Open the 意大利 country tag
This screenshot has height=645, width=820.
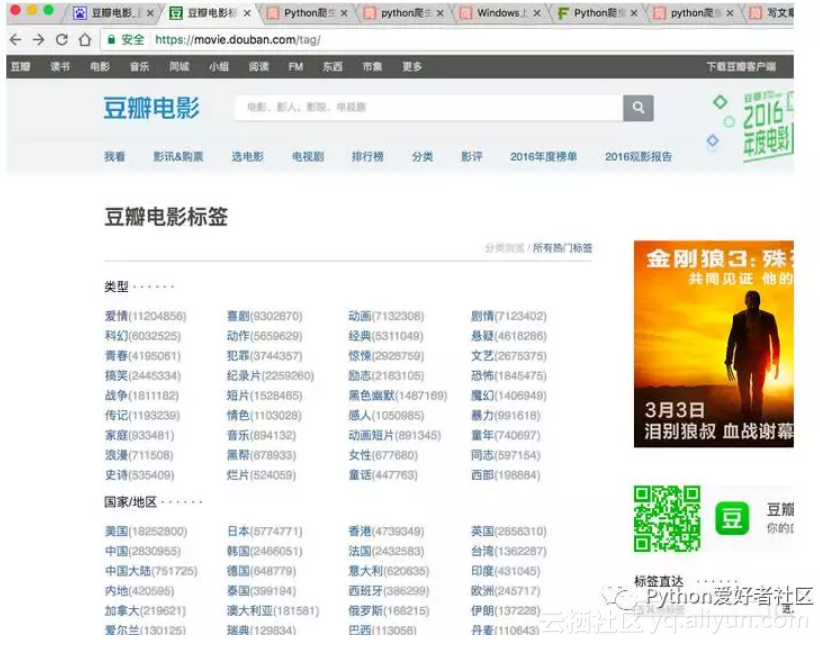(366, 571)
